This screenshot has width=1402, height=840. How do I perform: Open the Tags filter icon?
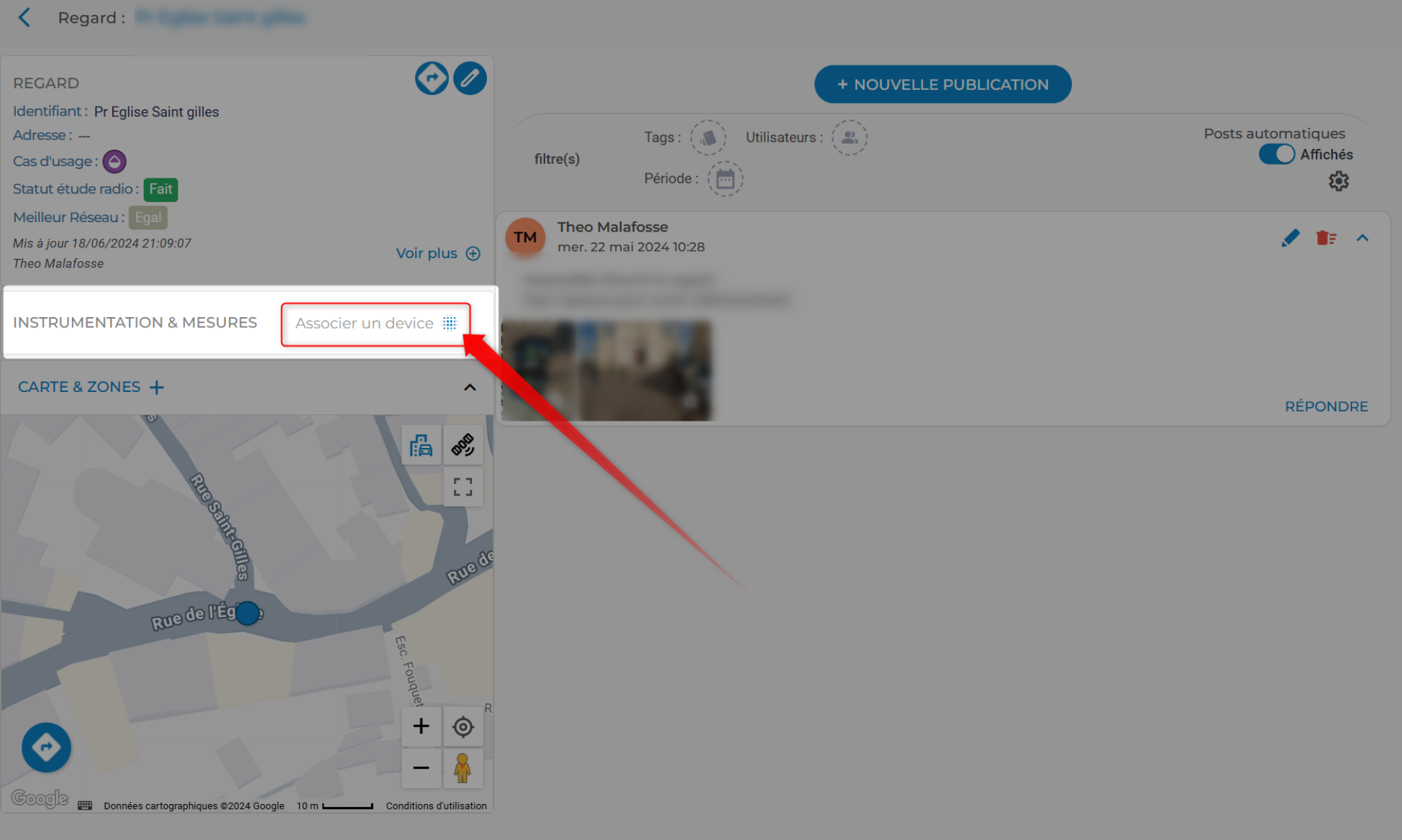[x=708, y=137]
